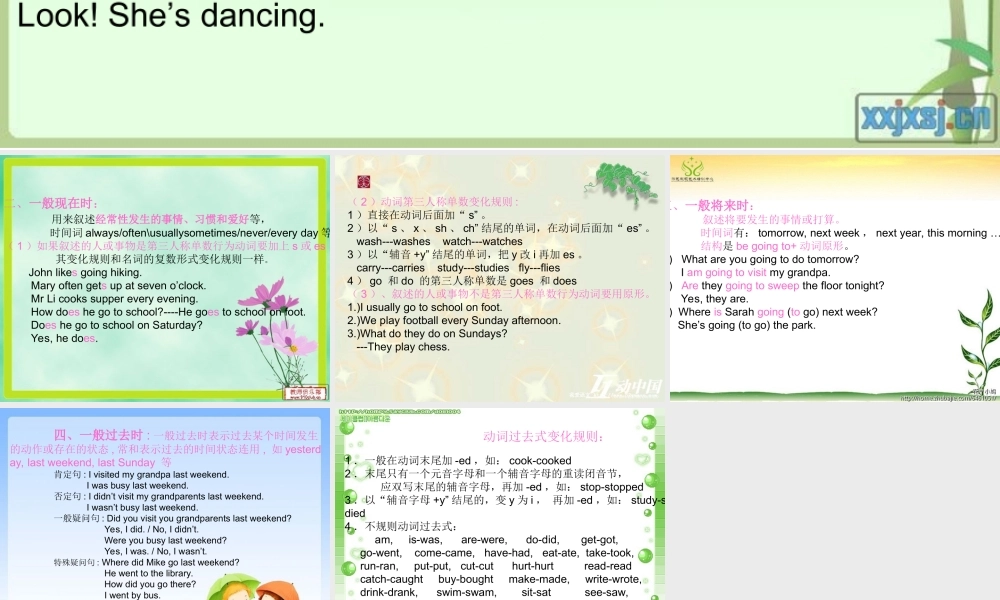Image resolution: width=1000 pixels, height=600 pixels.
Task: Click the heading "一般现在时"
Action: pyautogui.click(x=63, y=203)
